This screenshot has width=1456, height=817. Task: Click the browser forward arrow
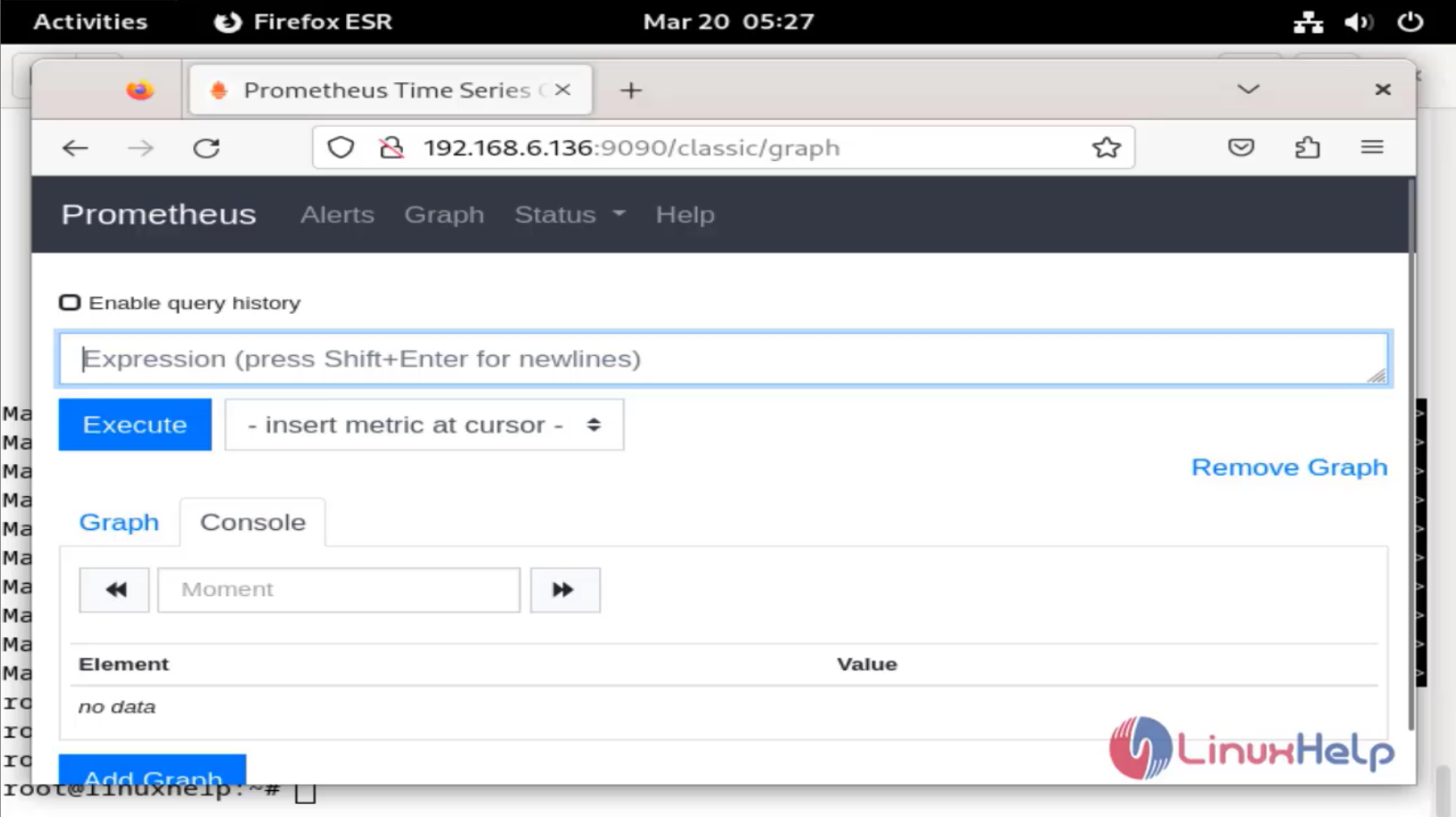pyautogui.click(x=140, y=147)
